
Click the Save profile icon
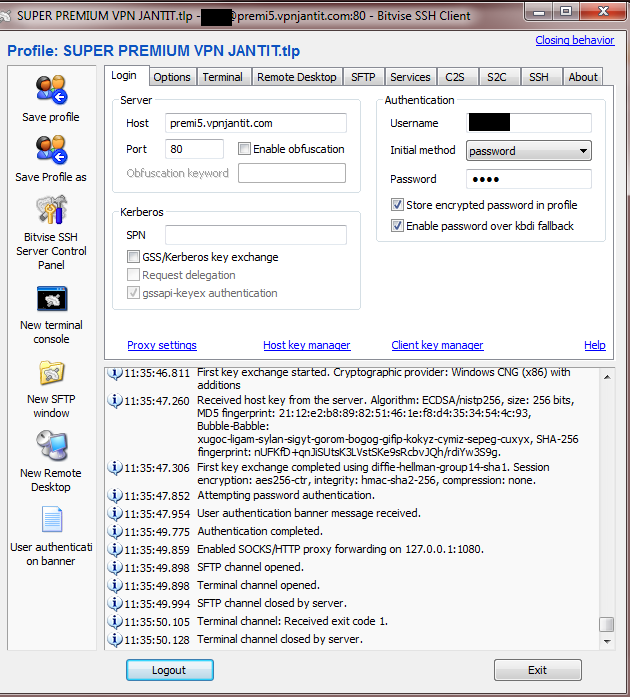(51, 89)
